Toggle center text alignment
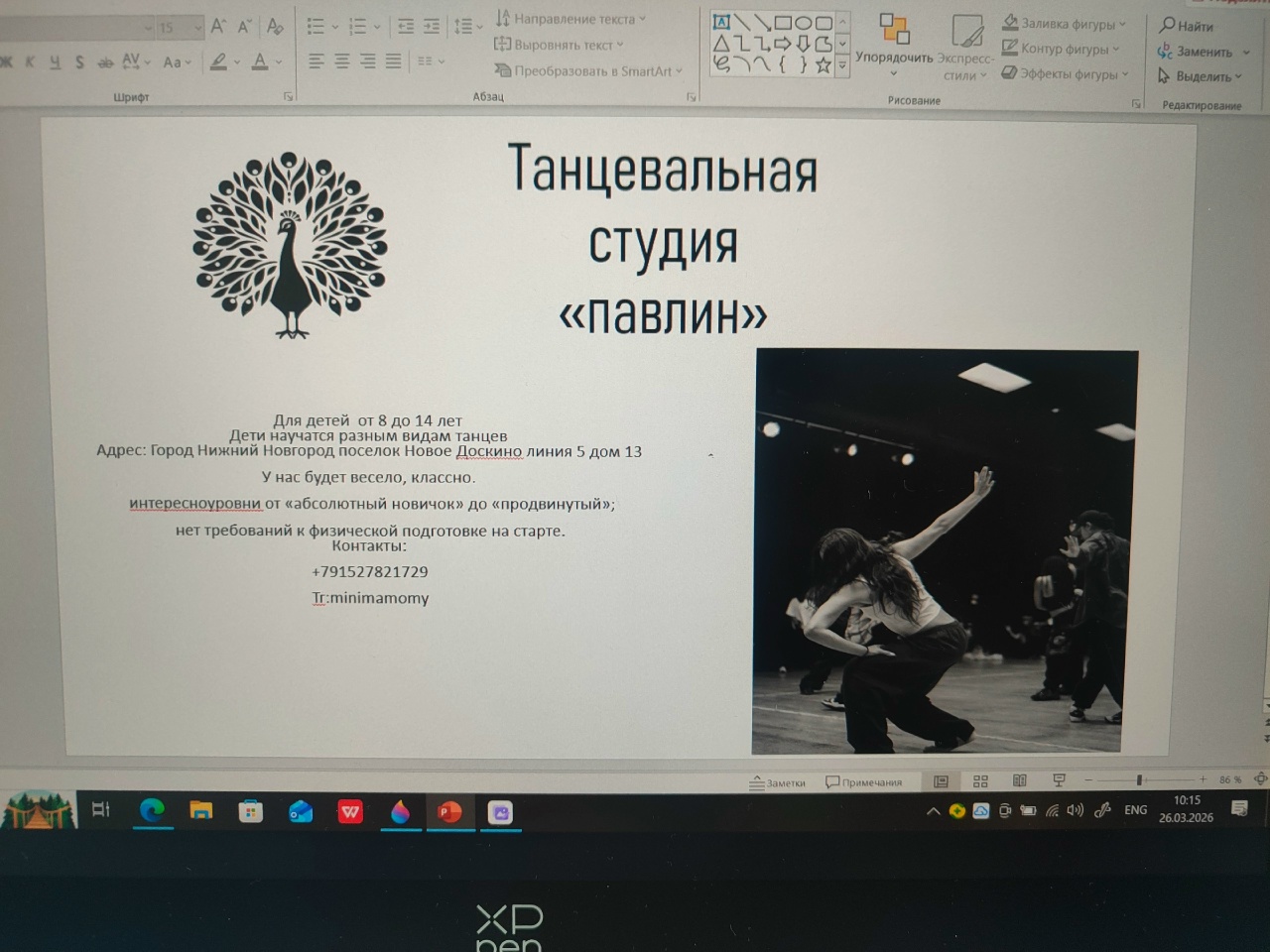The image size is (1270, 952). 341,61
